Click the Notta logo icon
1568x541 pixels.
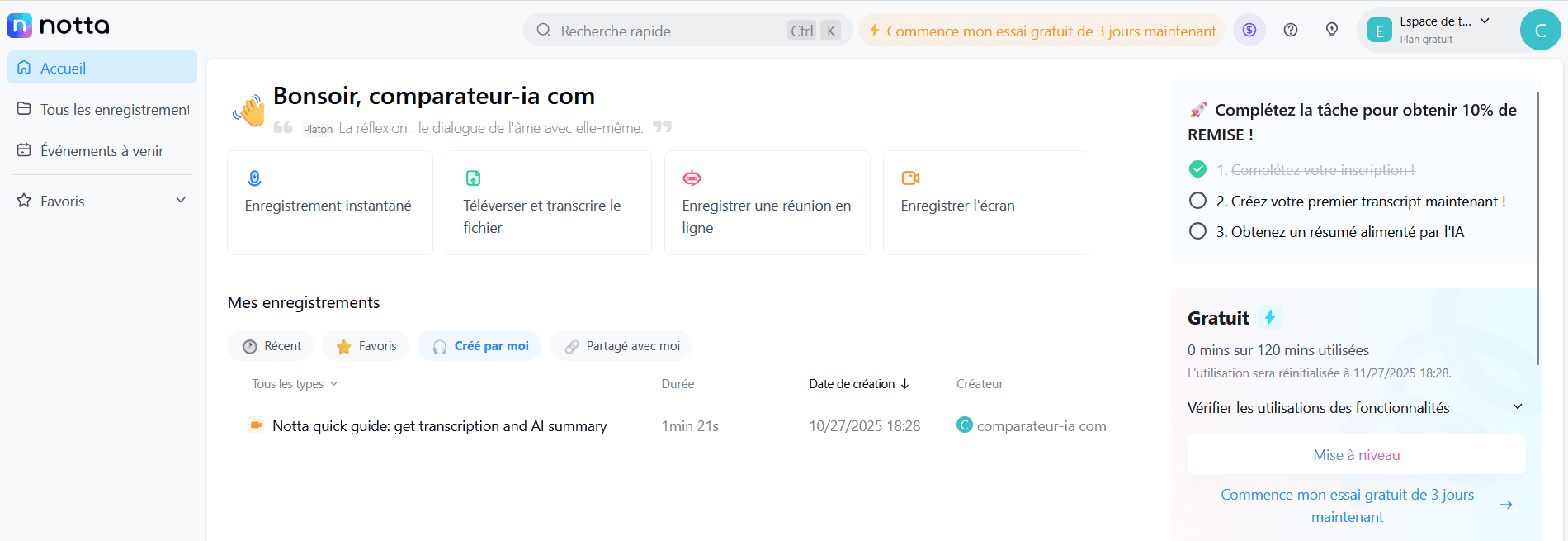20,26
